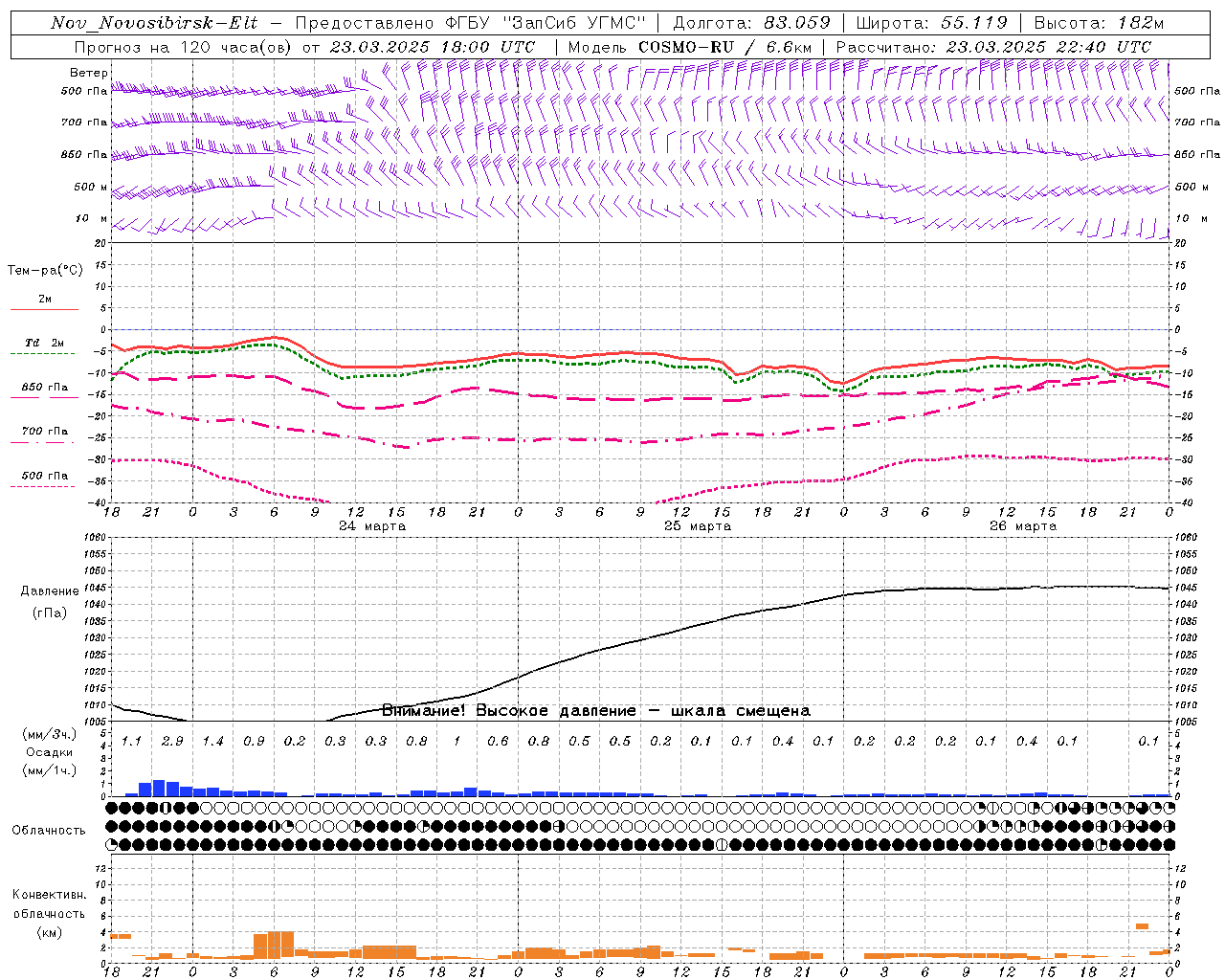The image size is (1225, 980).
Task: Click the forecast start time 23.03.2025 18:00 UTC
Action: pos(432,47)
